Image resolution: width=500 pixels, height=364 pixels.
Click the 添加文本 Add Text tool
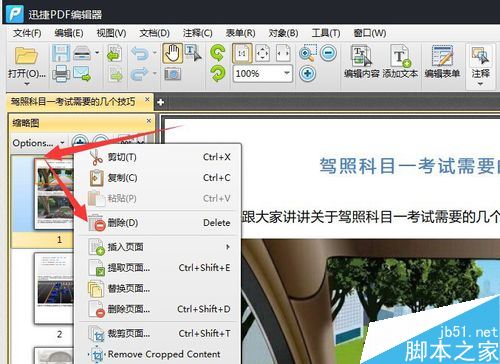pos(400,62)
